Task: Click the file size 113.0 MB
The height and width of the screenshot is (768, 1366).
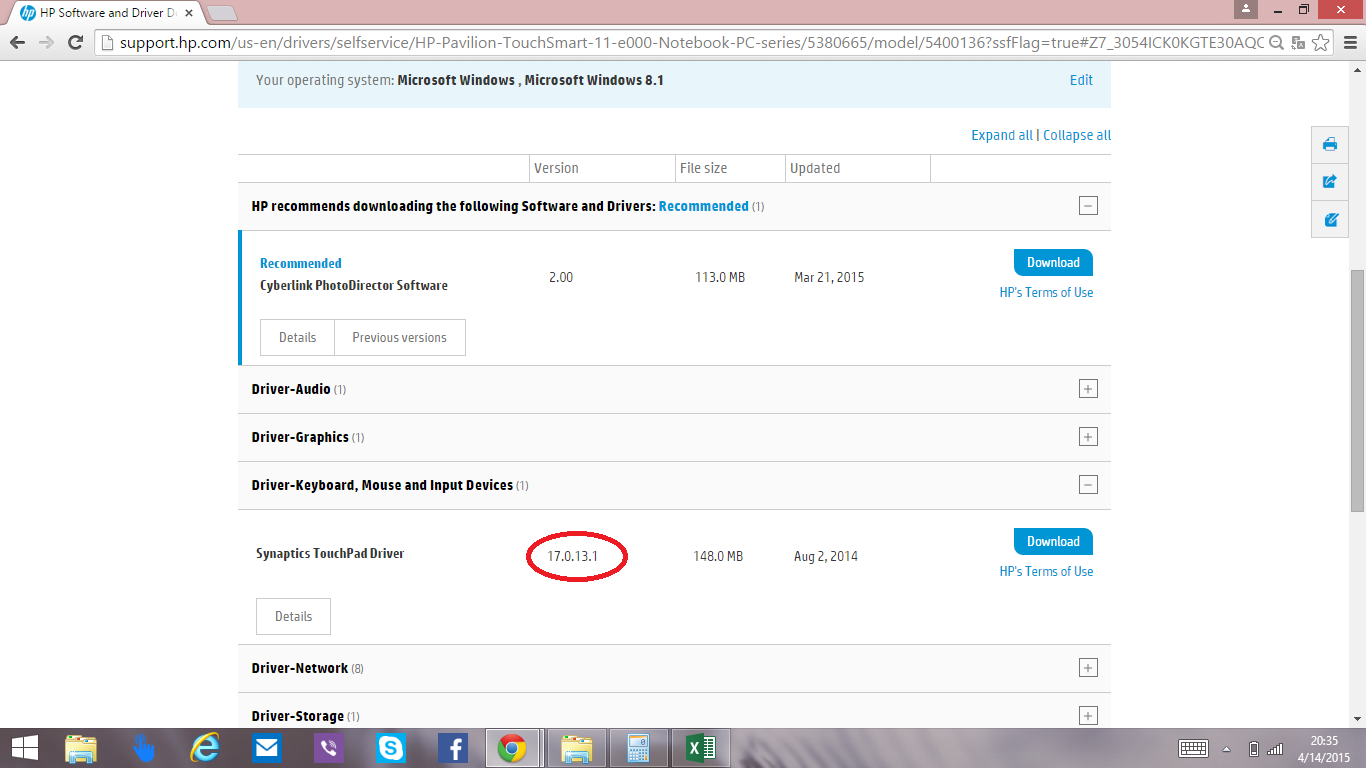Action: coord(720,277)
